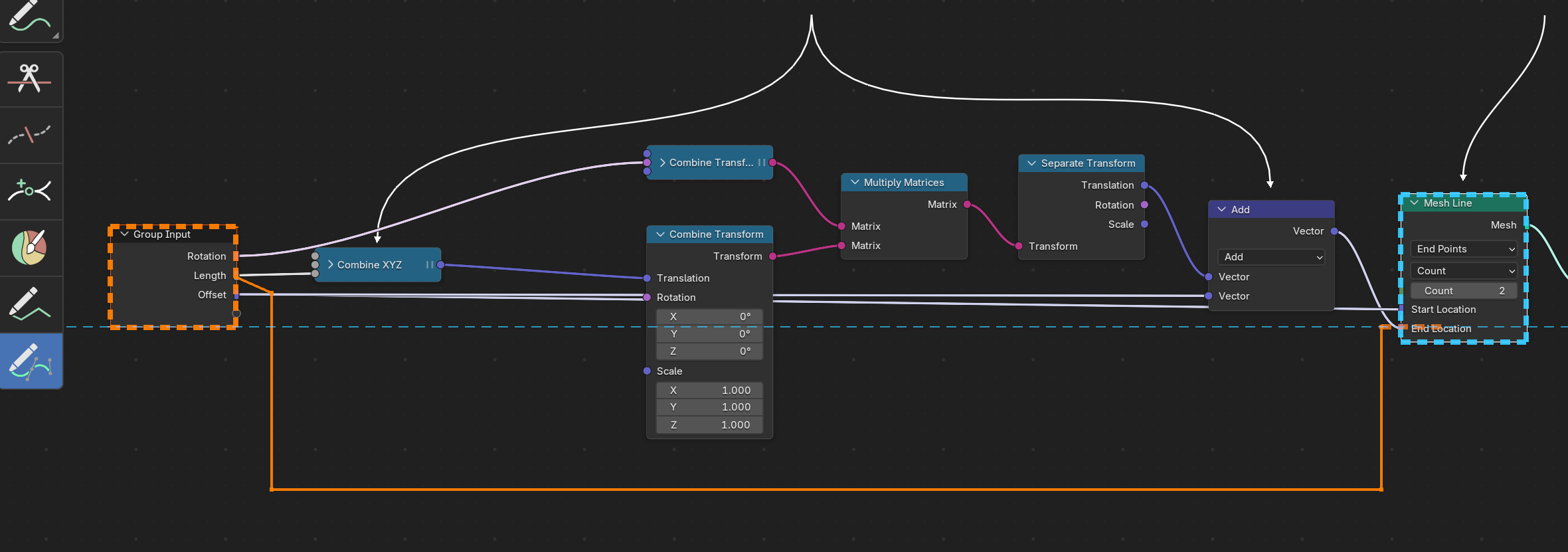The image size is (1568, 552).
Task: Click the second Matrix input socket
Action: click(841, 246)
